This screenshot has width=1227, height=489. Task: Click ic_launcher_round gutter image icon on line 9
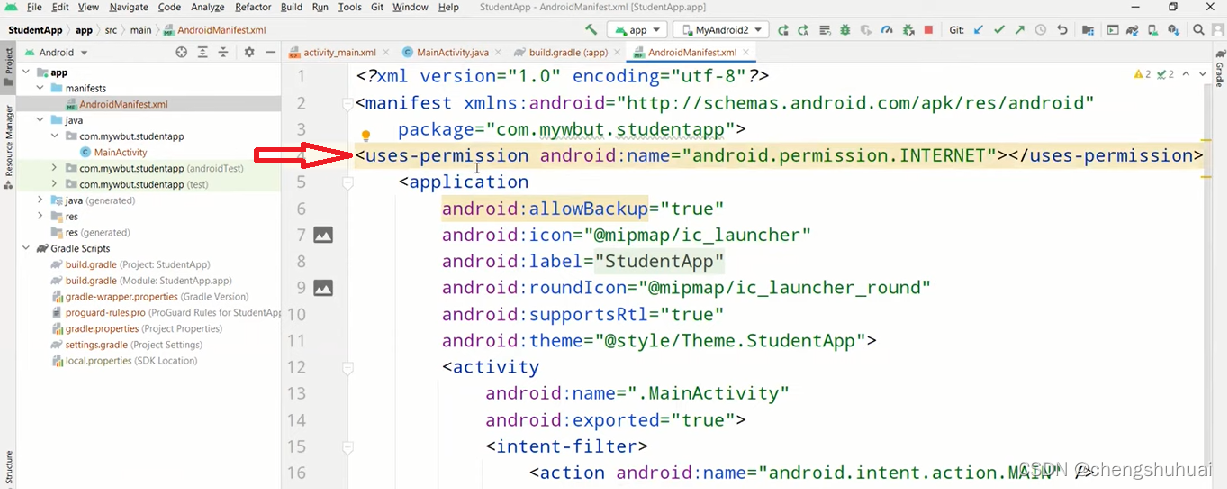point(323,288)
